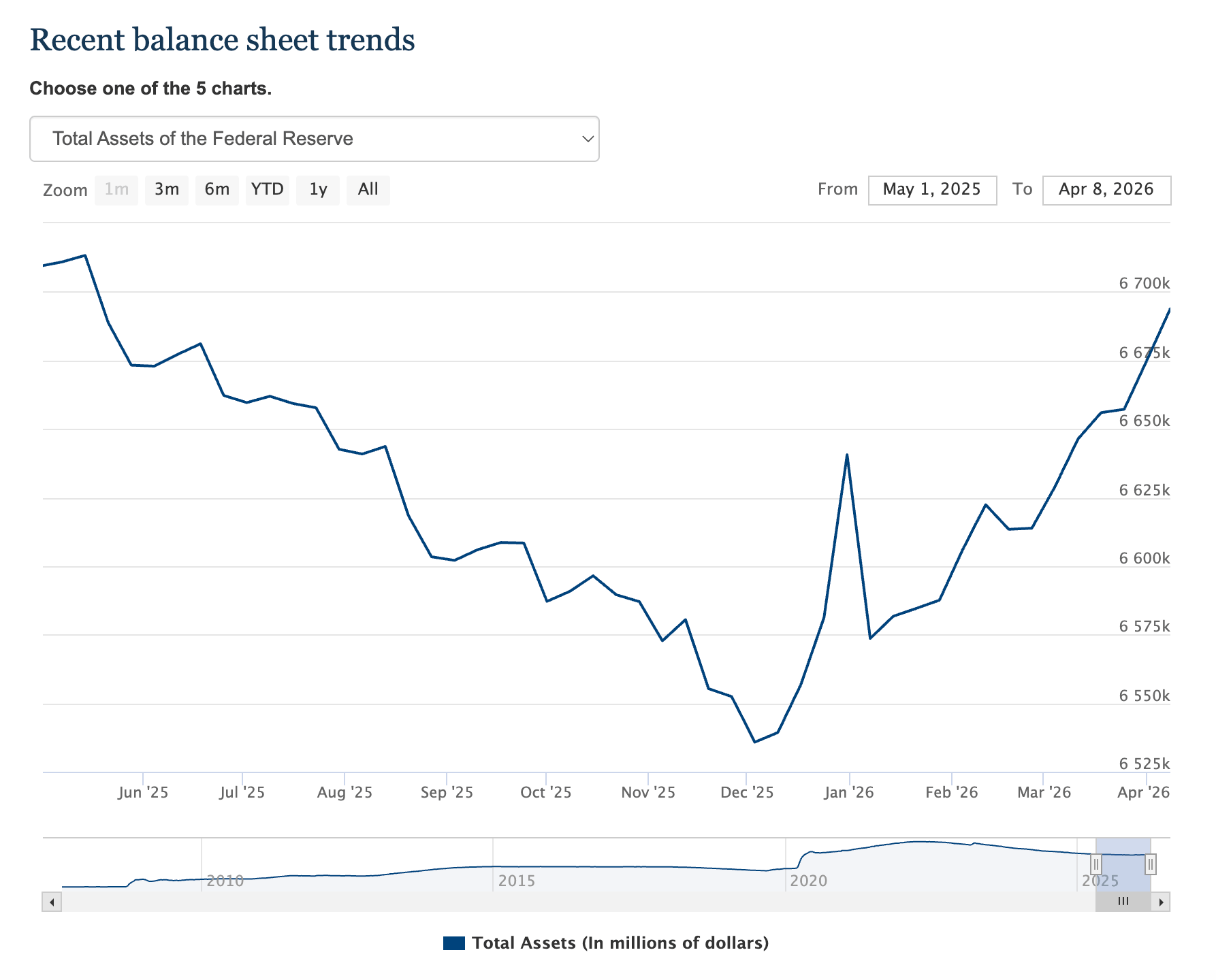Set zoom to 6m

point(217,190)
